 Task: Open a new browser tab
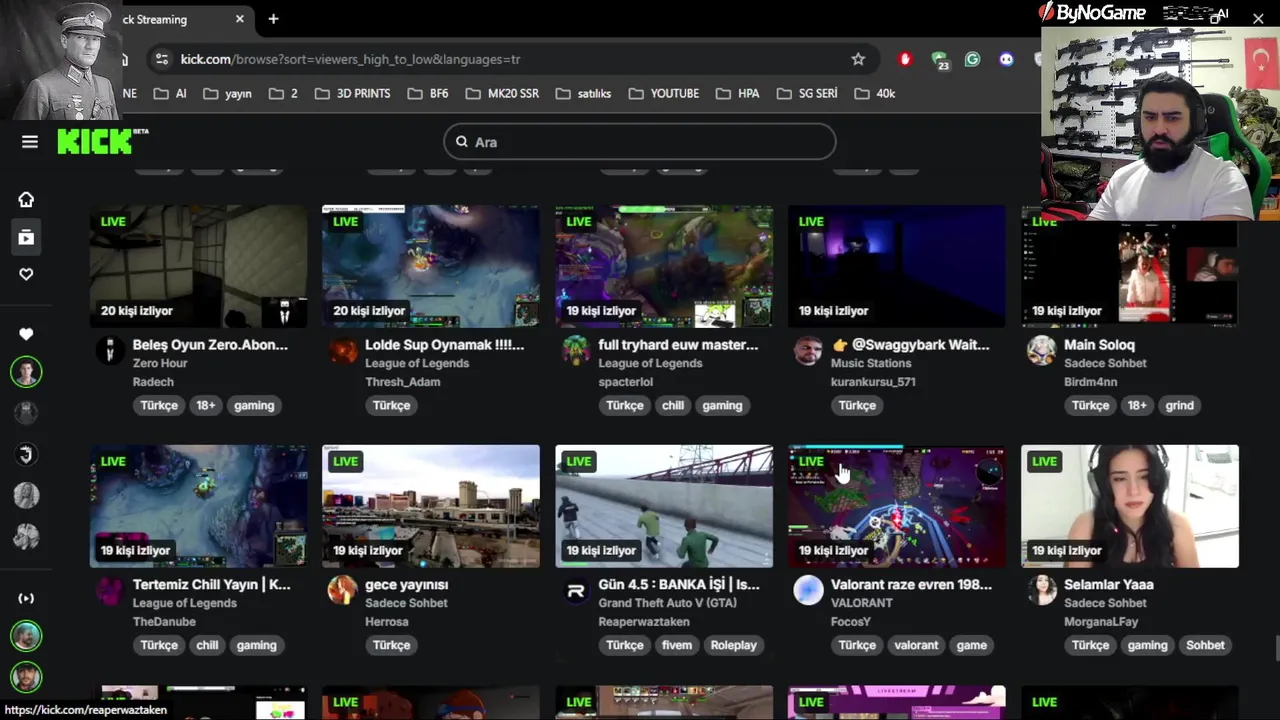click(x=273, y=19)
